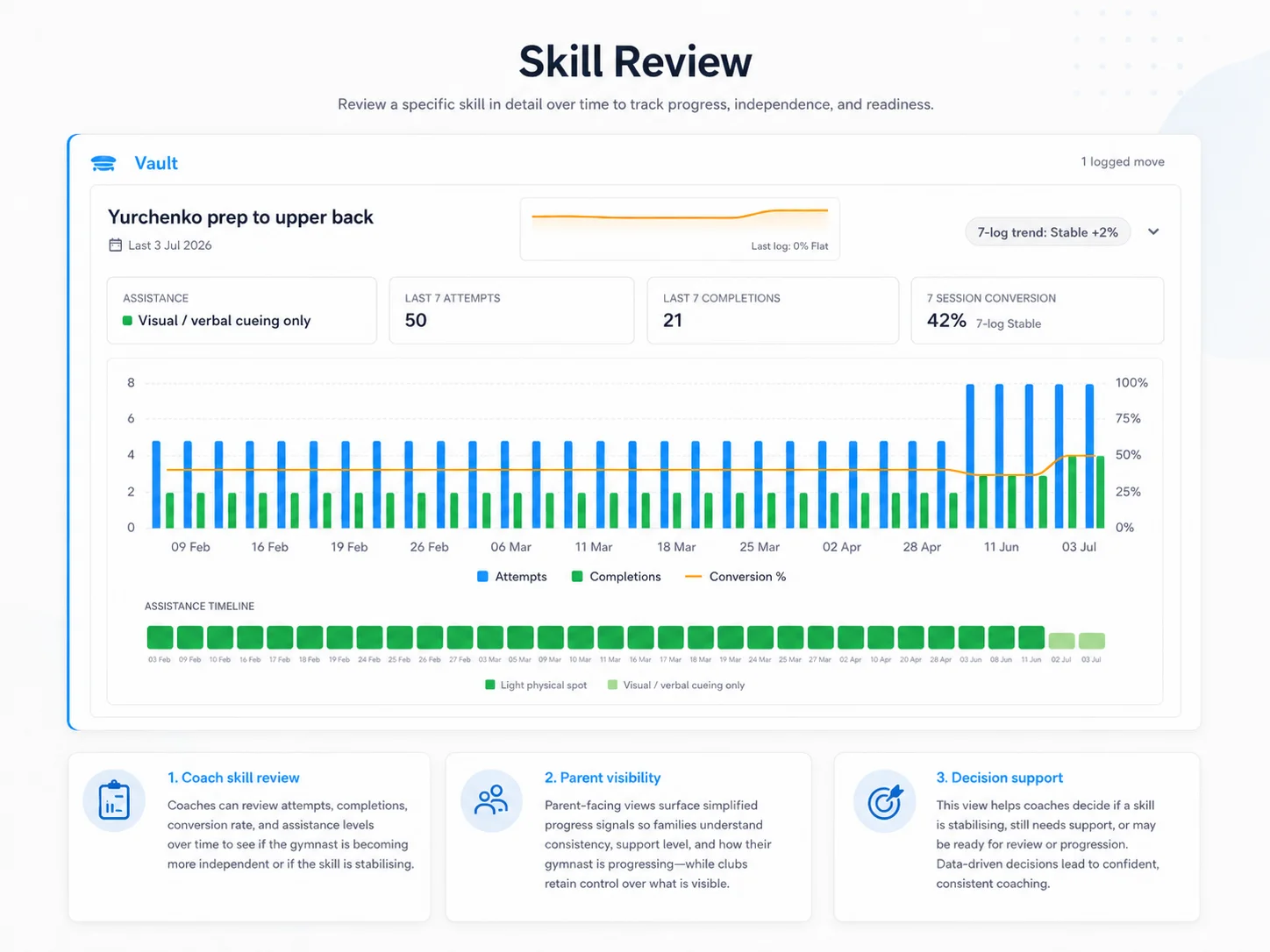The height and width of the screenshot is (952, 1270).
Task: Click the Assistance stat card
Action: pos(241,310)
